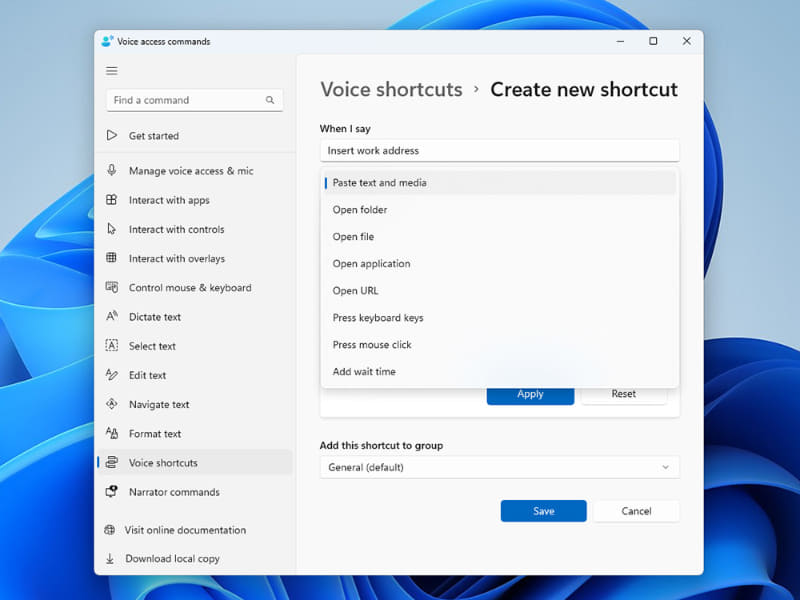Viewport: 800px width, 600px height.
Task: Click the search magnifier icon
Action: [270, 100]
